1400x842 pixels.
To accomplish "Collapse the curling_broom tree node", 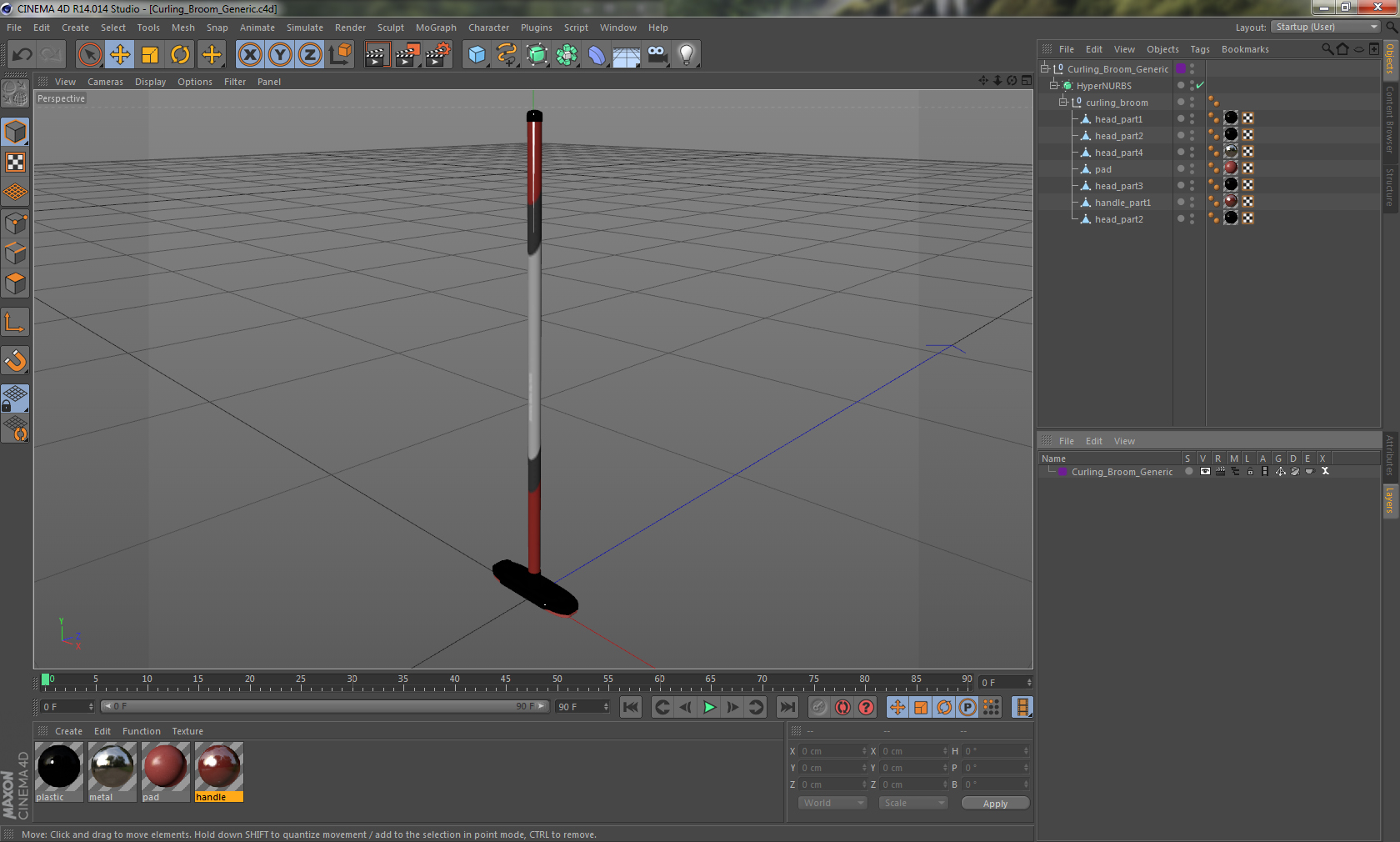I will pyautogui.click(x=1062, y=102).
